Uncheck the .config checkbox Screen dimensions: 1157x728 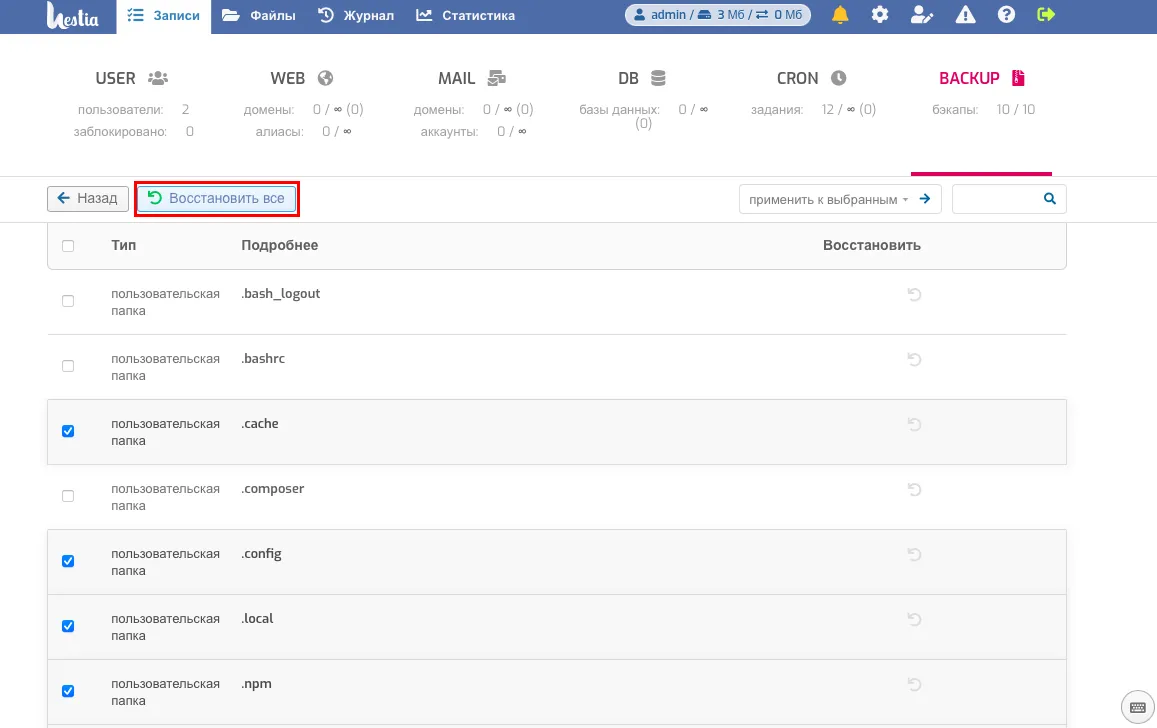(x=68, y=561)
